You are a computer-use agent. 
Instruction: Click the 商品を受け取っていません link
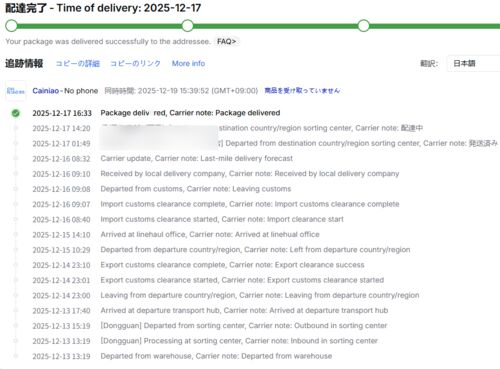pyautogui.click(x=302, y=91)
